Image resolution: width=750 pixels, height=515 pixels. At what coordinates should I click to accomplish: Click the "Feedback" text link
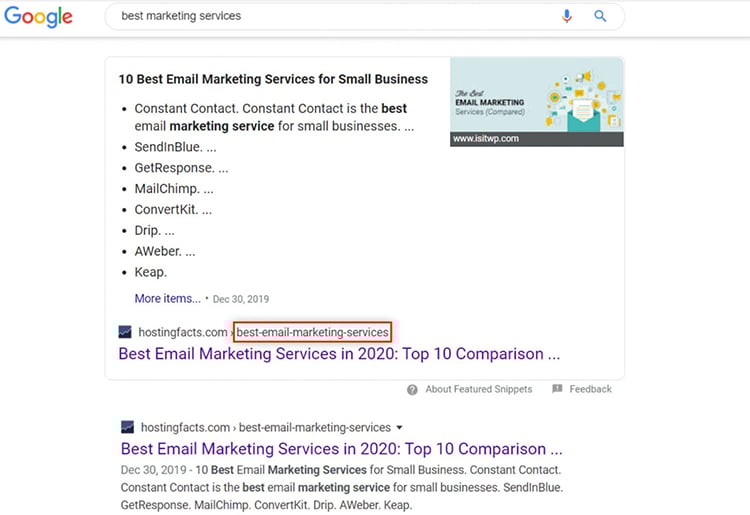pos(590,389)
